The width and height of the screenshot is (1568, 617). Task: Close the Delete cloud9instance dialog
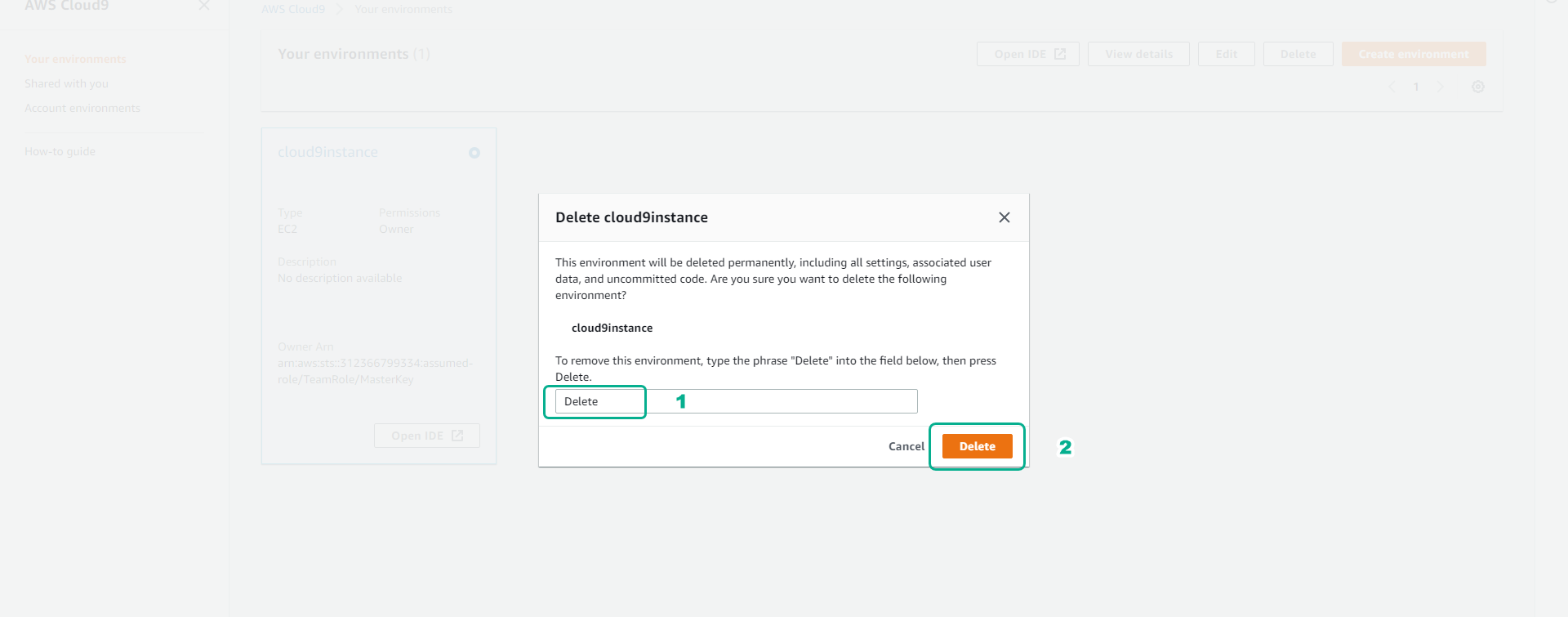click(1004, 217)
